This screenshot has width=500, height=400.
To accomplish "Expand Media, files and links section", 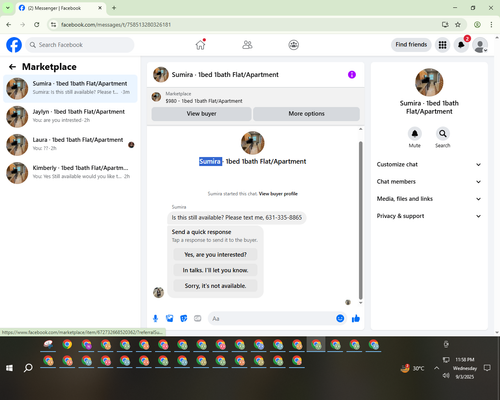I will tap(429, 199).
